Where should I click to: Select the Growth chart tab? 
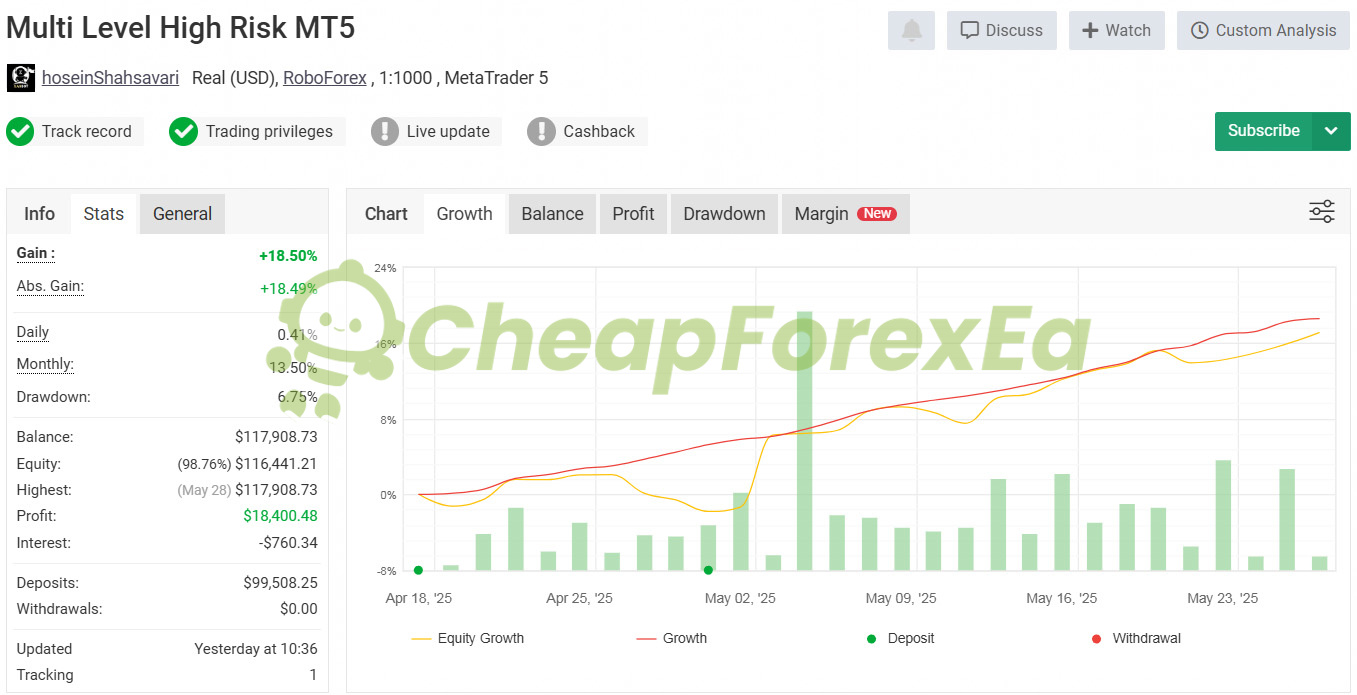(465, 214)
